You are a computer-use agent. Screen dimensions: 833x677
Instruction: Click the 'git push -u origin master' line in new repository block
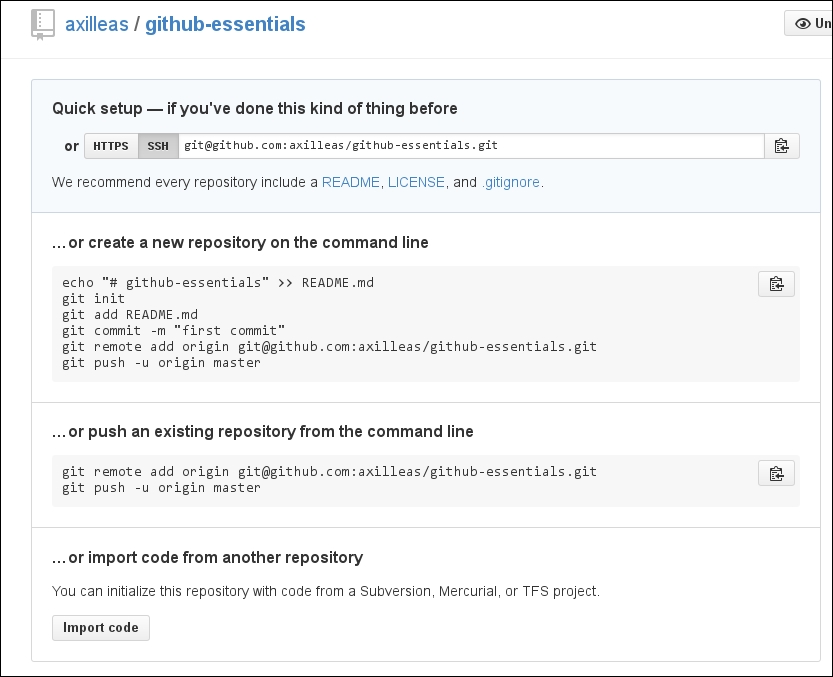pyautogui.click(x=161, y=363)
